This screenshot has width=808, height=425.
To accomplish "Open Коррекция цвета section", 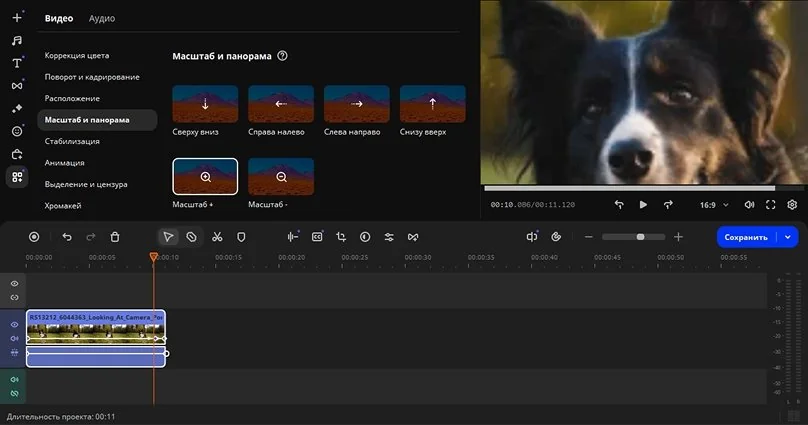I will pos(77,56).
